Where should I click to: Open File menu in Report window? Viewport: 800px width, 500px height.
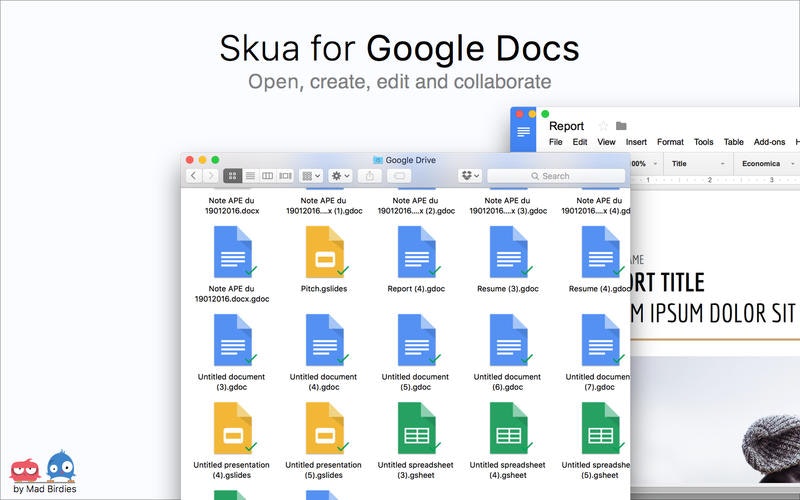pos(556,142)
